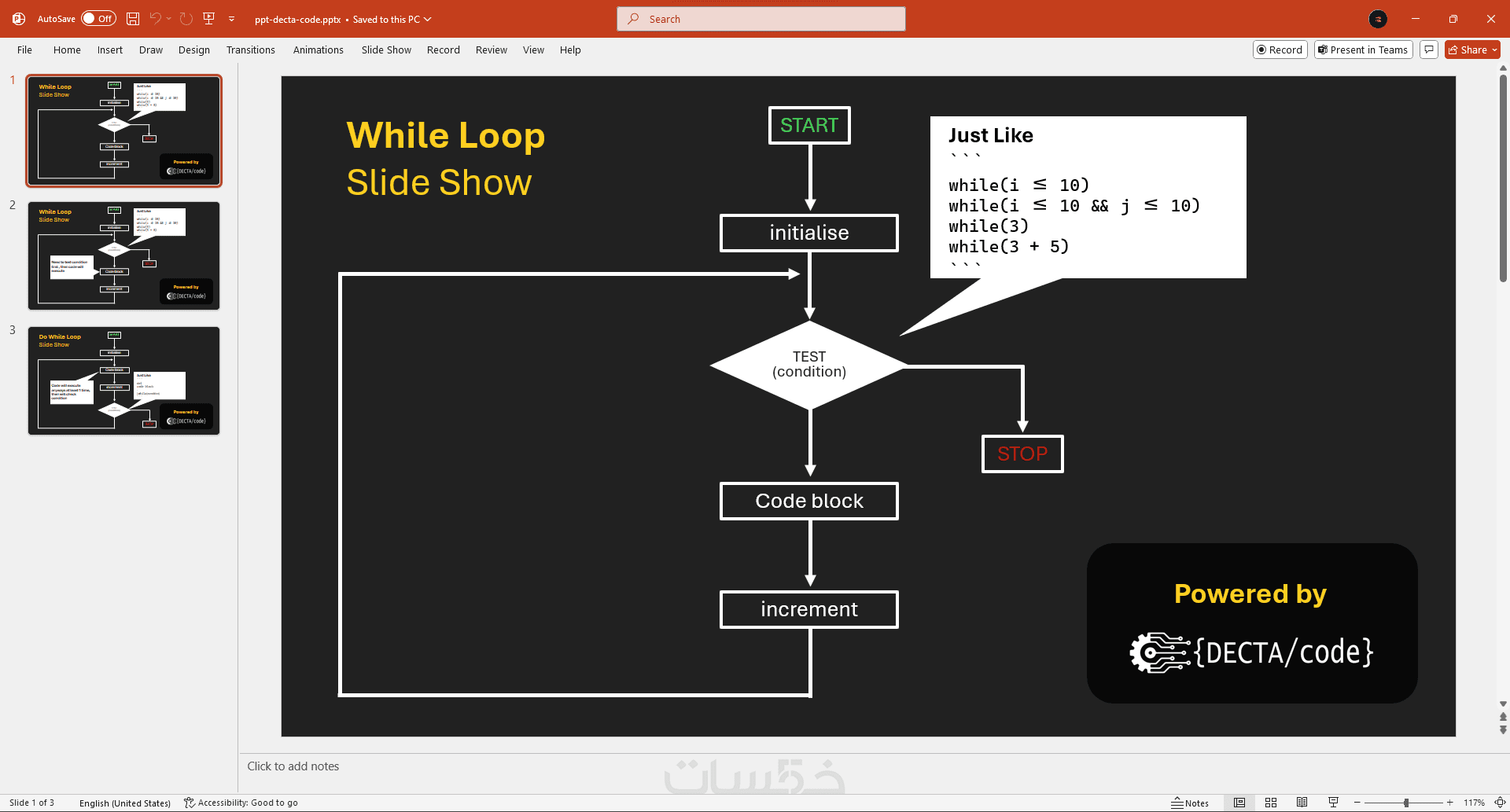
Task: Select slide 3 'Do While Loop' thumbnail
Action: (124, 380)
